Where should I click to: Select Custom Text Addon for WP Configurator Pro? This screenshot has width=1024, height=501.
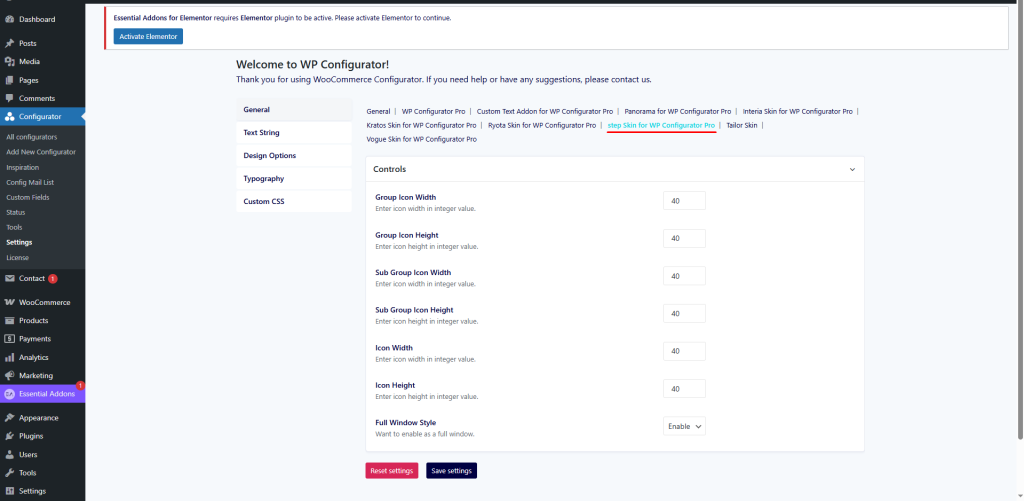click(x=545, y=112)
